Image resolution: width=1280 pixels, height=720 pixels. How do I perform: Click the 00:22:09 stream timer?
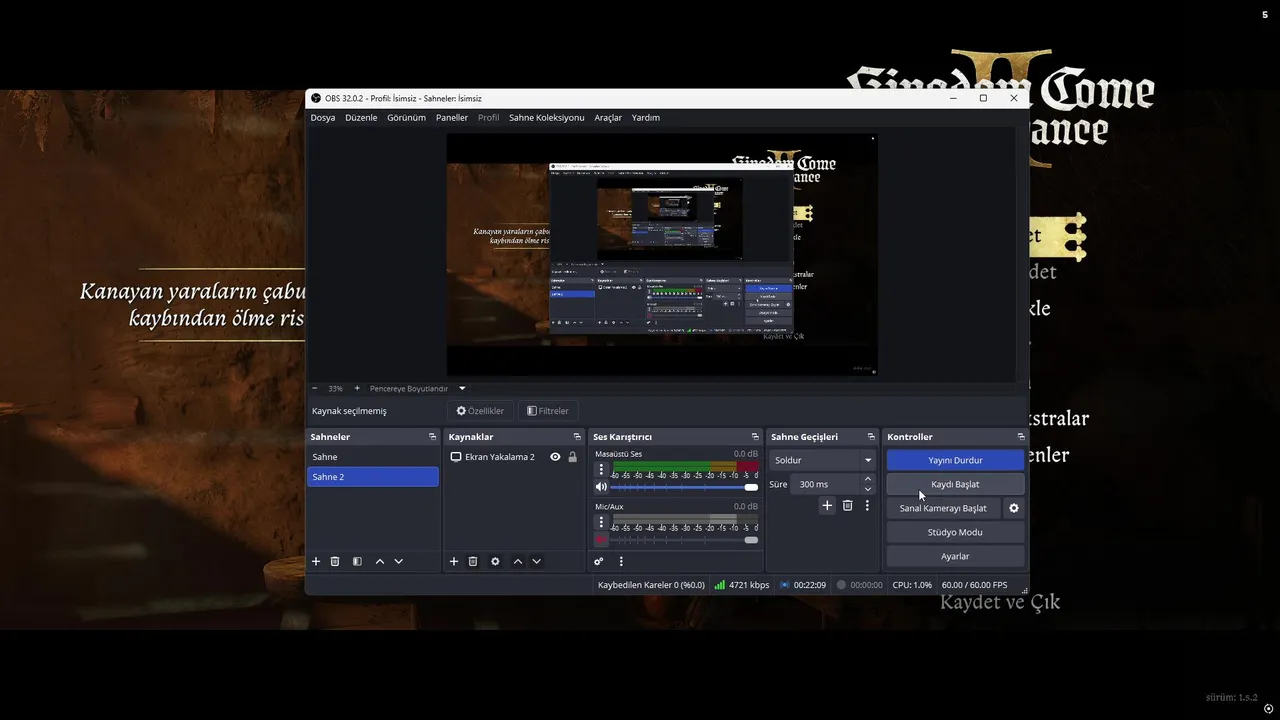[802, 585]
